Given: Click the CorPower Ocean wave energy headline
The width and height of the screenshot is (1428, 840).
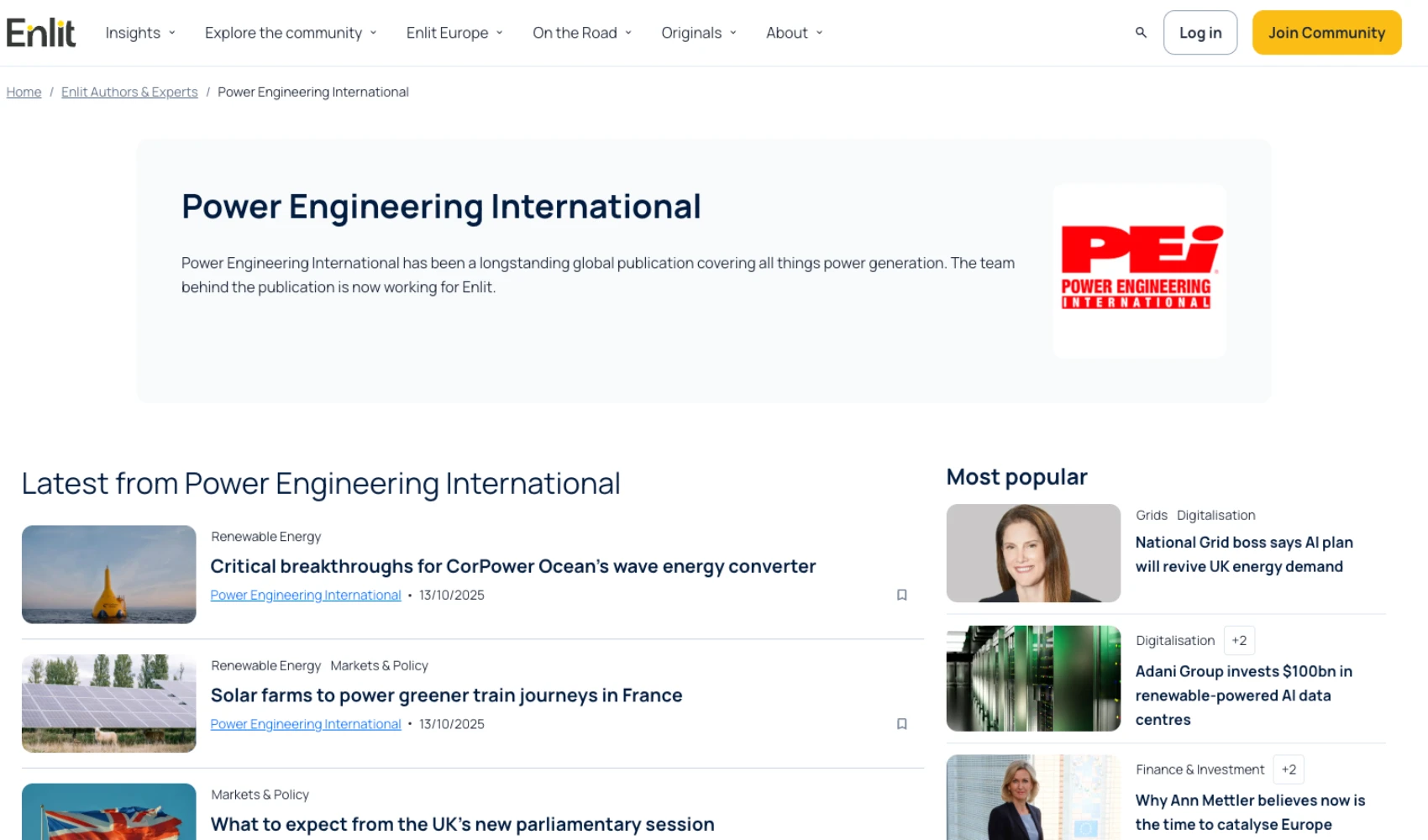Looking at the screenshot, I should 512,566.
